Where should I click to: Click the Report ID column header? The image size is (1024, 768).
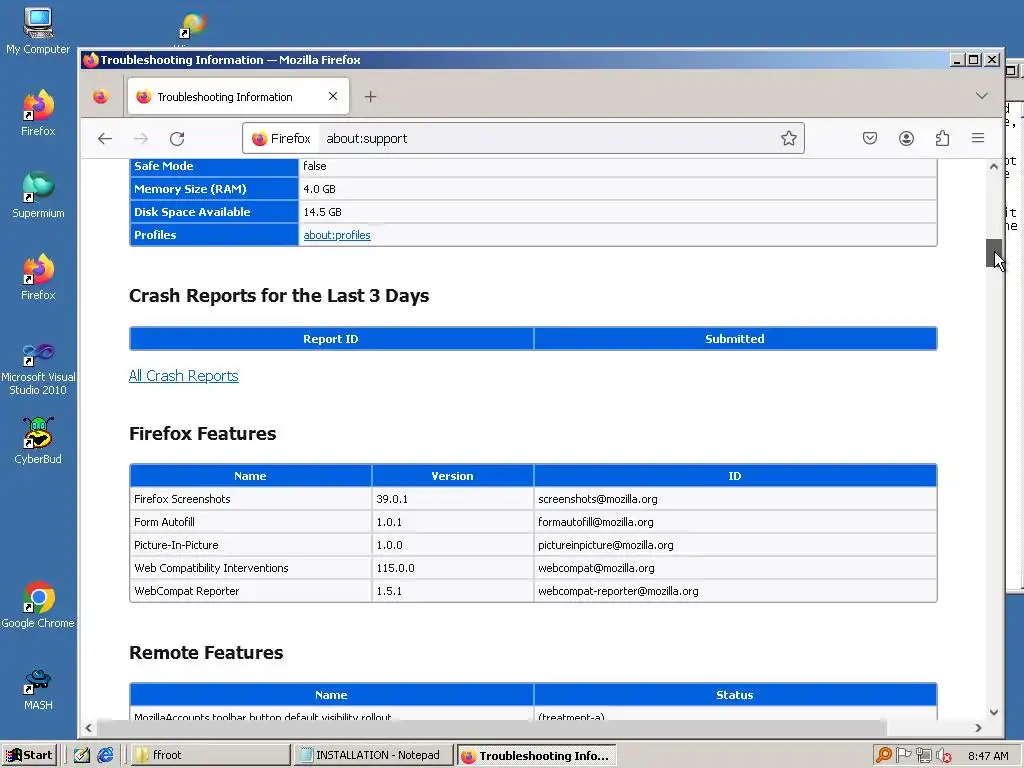point(331,339)
